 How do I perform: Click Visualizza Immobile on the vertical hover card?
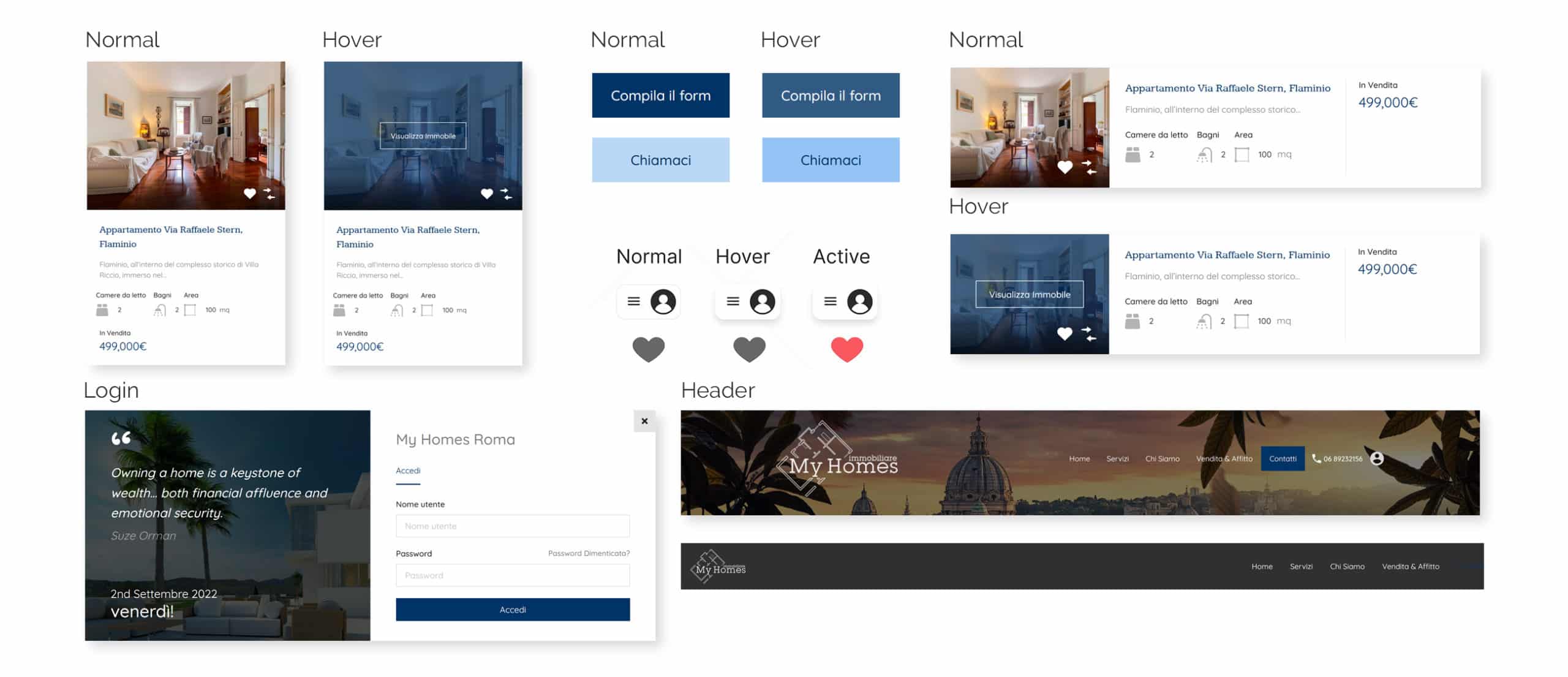[x=423, y=136]
